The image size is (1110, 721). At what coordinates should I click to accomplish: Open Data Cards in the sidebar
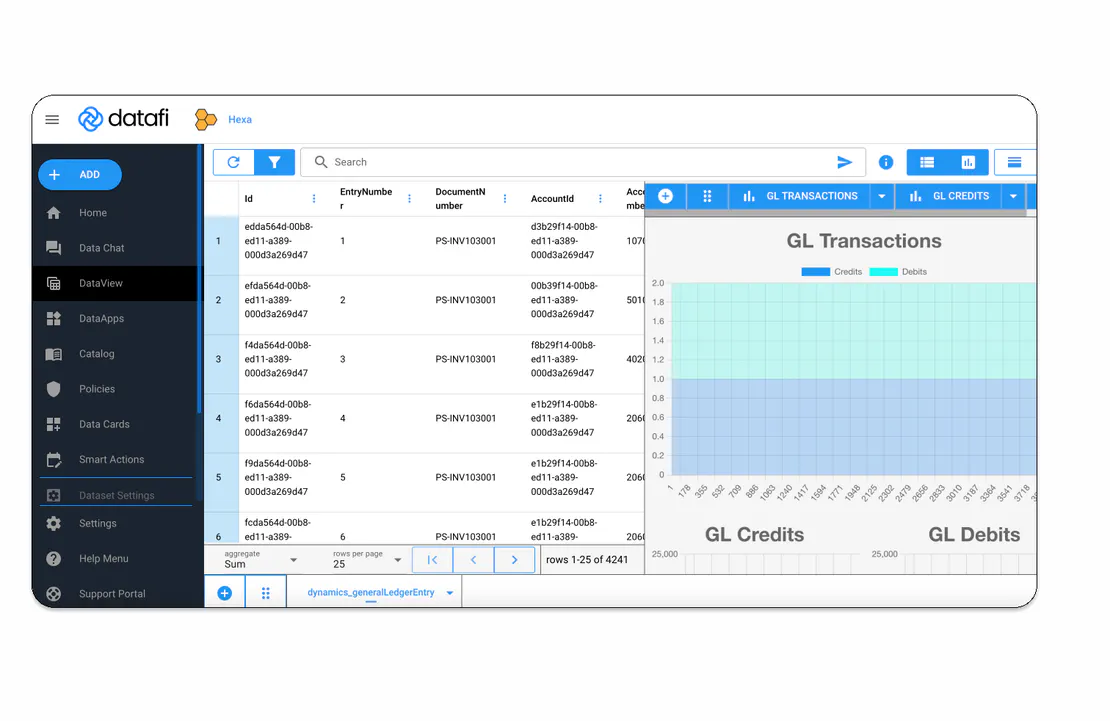[104, 424]
